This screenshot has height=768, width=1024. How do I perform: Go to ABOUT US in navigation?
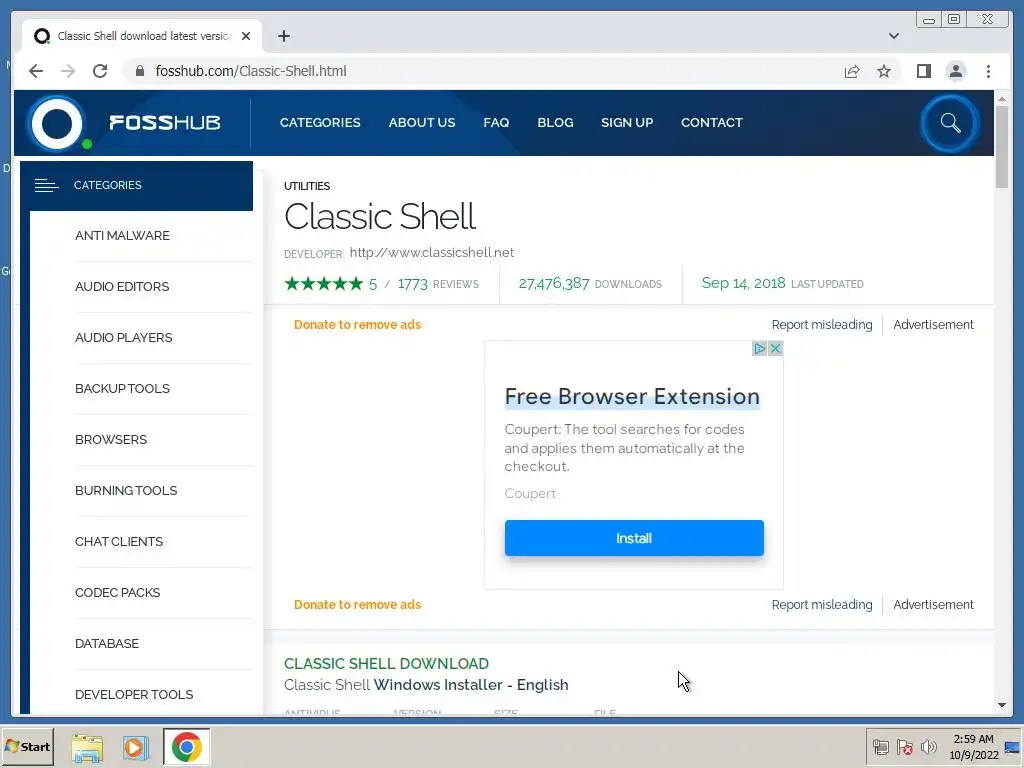[422, 123]
